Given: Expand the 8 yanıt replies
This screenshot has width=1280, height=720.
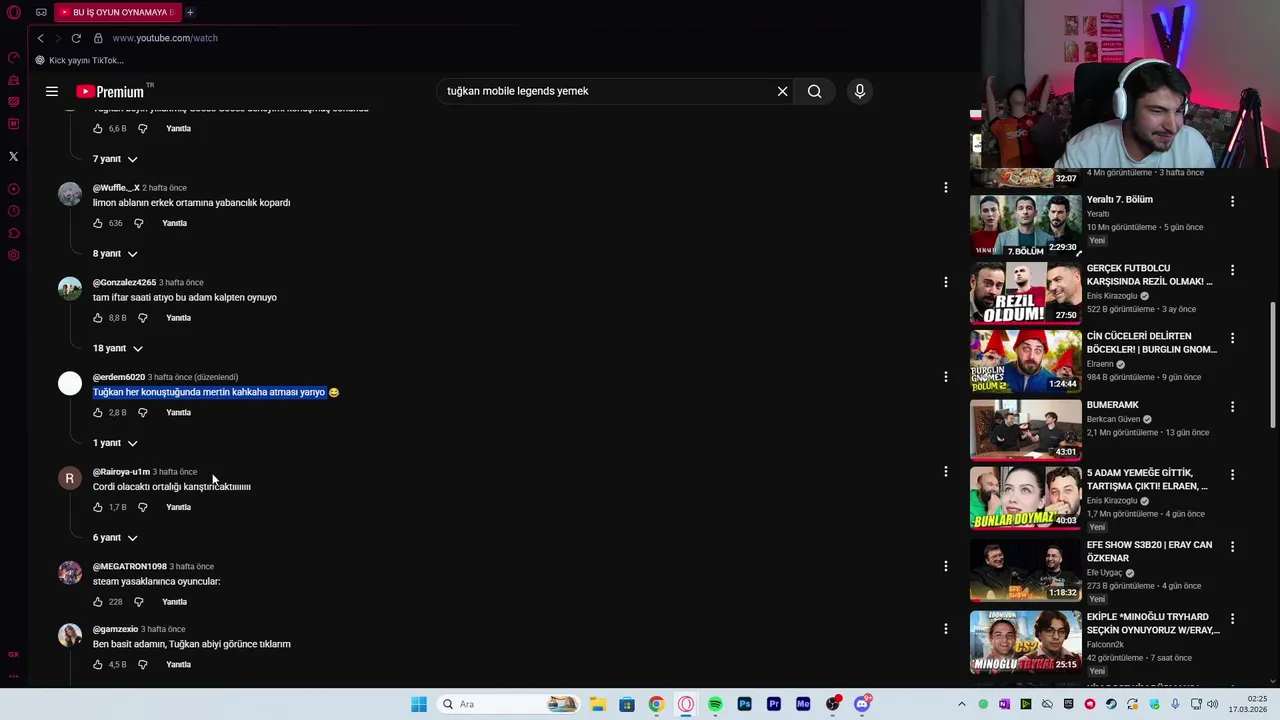Looking at the screenshot, I should point(115,254).
